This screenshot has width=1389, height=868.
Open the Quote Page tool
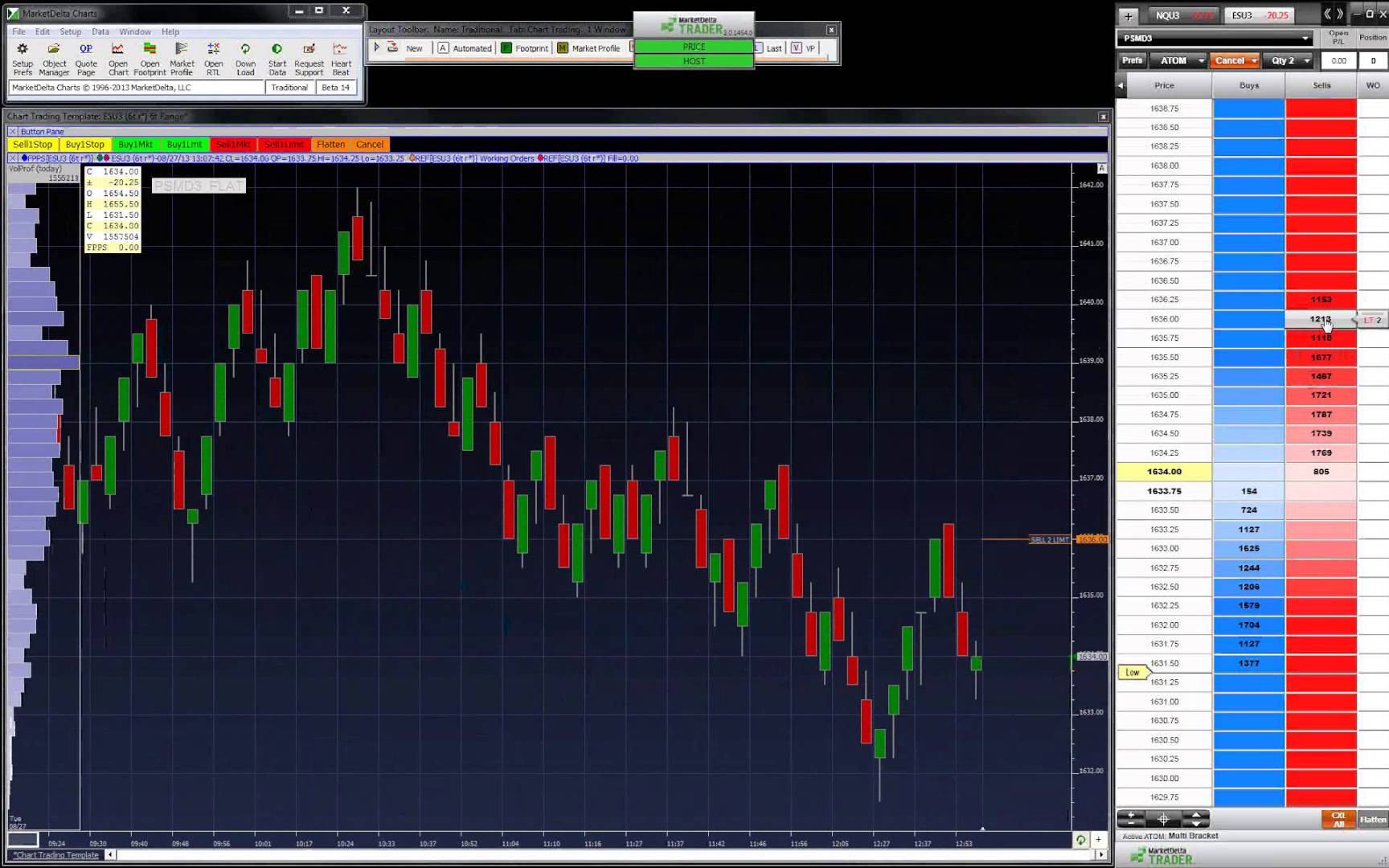point(86,59)
